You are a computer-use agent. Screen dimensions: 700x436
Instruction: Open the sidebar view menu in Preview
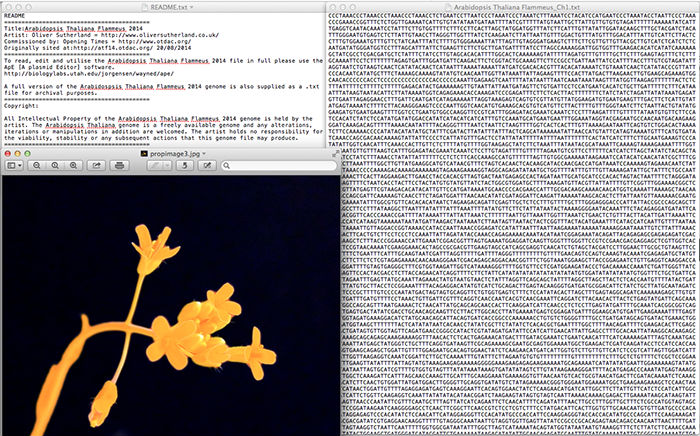click(15, 164)
